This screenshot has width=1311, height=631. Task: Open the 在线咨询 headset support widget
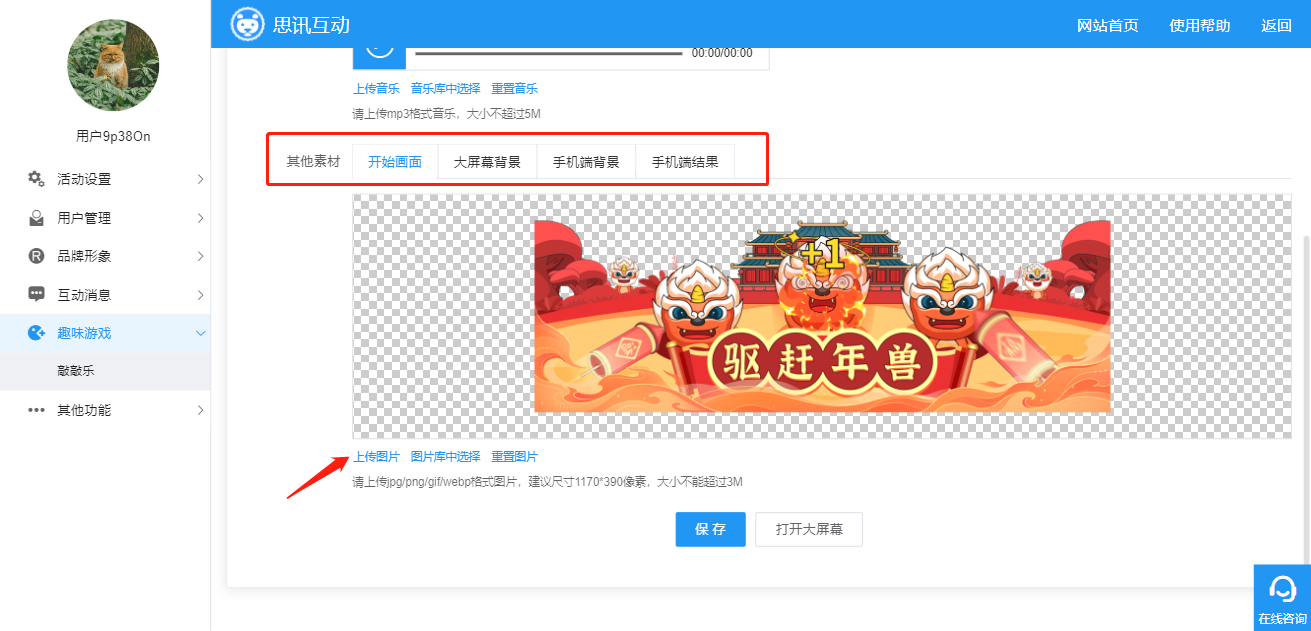tap(1282, 597)
